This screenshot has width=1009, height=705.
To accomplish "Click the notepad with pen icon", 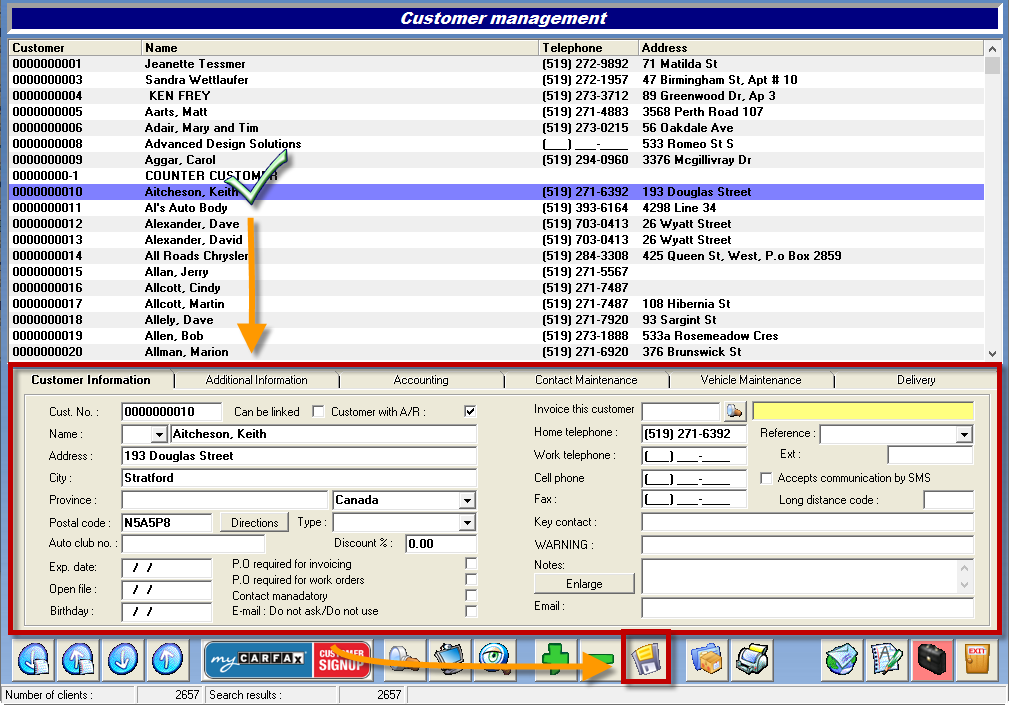I will (x=887, y=659).
